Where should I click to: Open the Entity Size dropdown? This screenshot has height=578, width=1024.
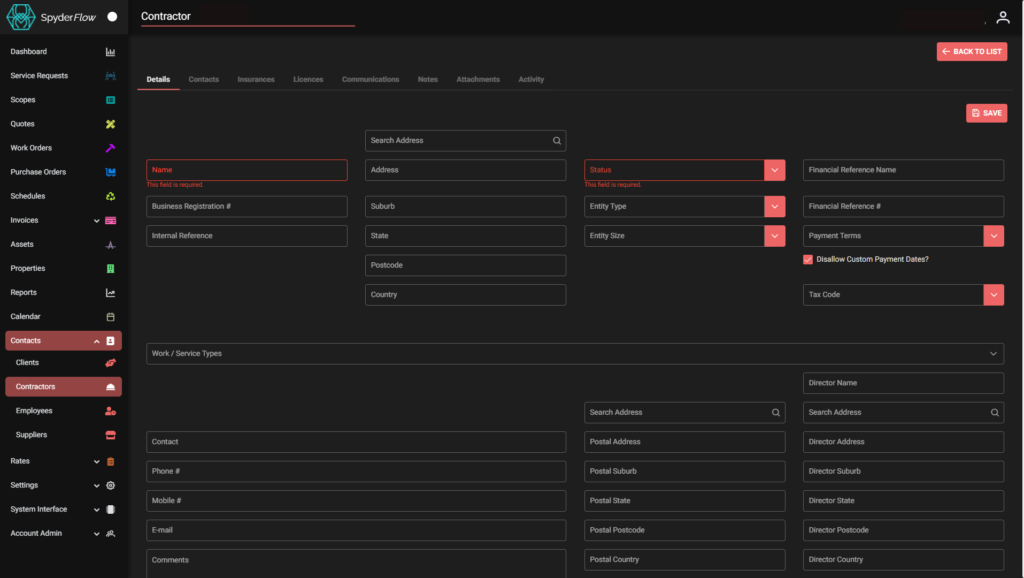[x=775, y=236]
